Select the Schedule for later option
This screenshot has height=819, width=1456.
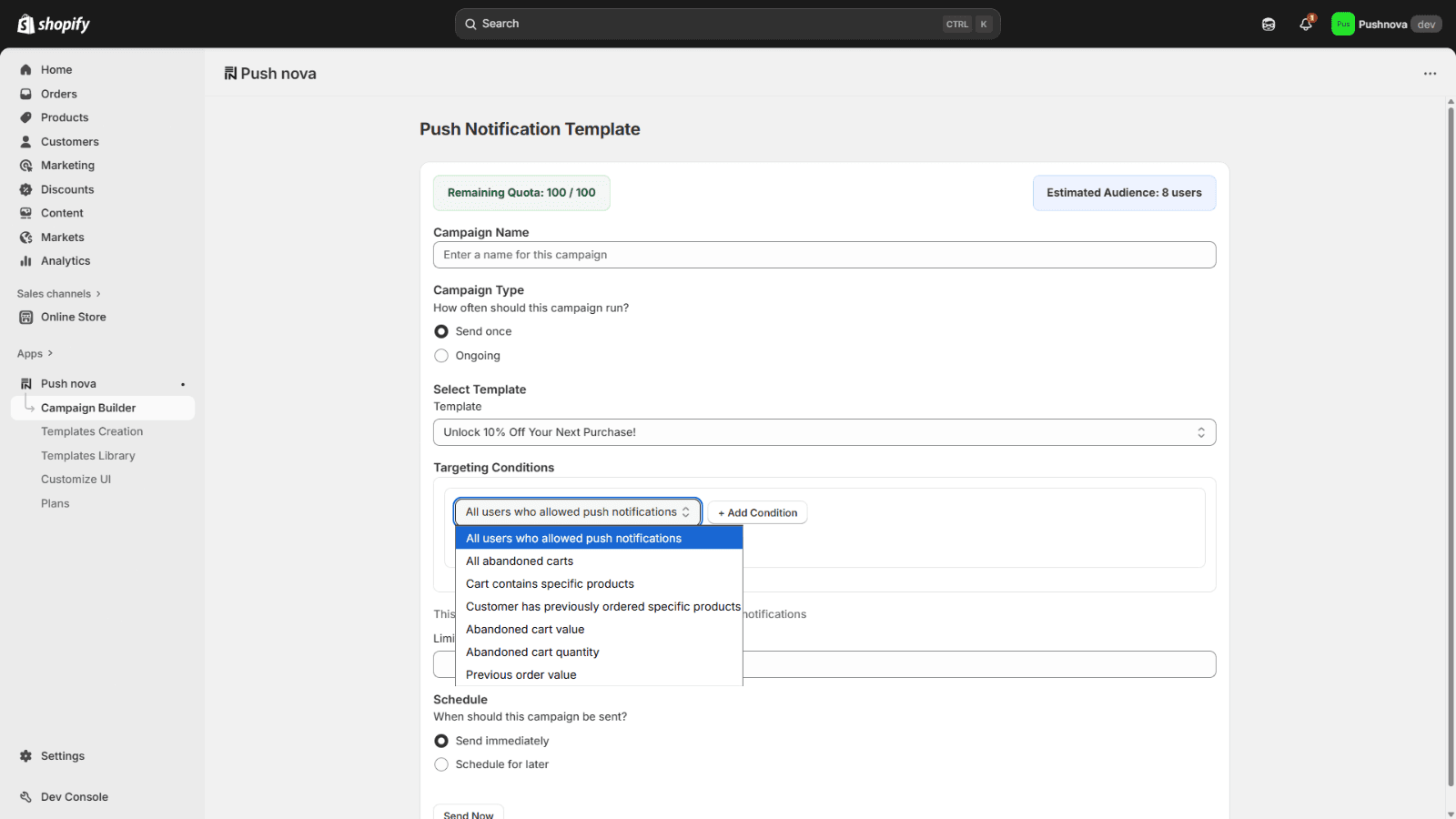pyautogui.click(x=441, y=764)
